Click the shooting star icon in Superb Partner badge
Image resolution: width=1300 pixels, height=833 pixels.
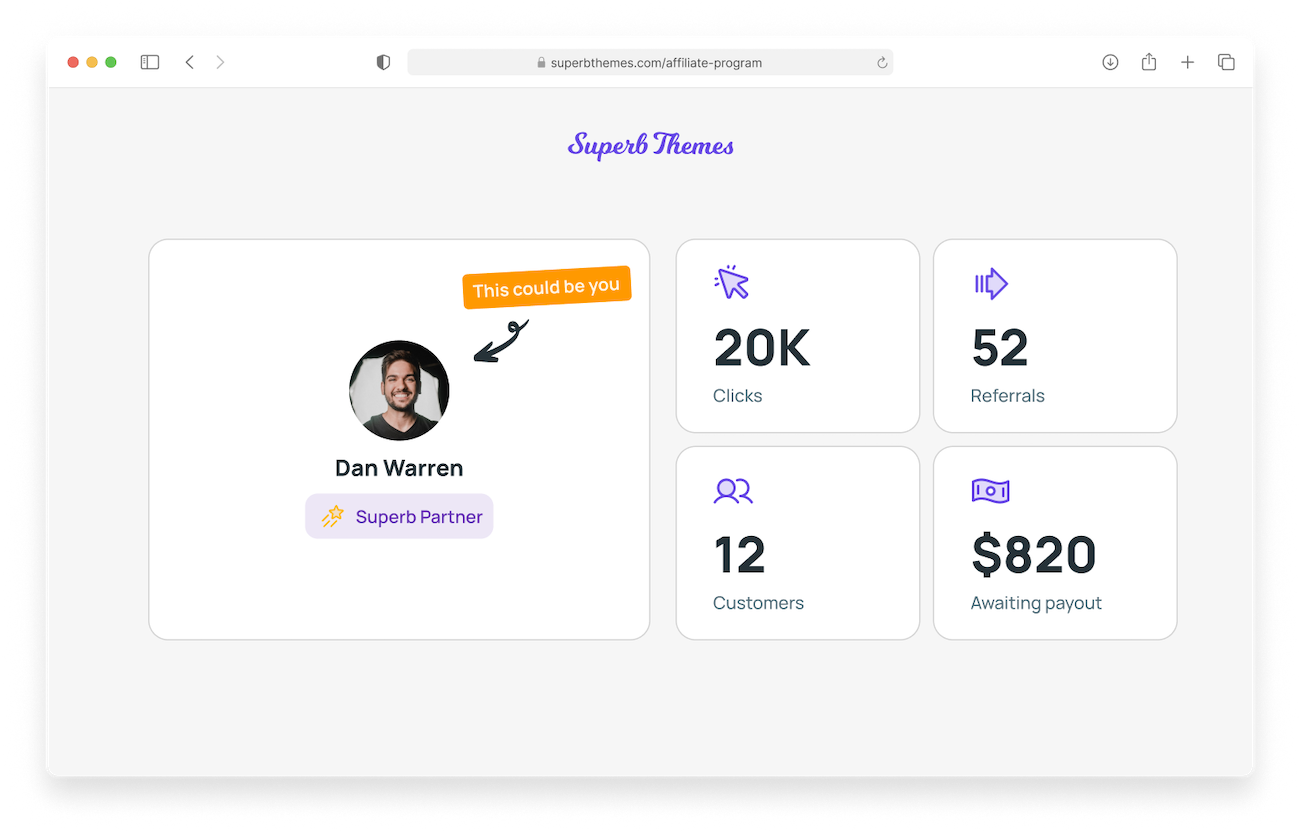pos(332,516)
